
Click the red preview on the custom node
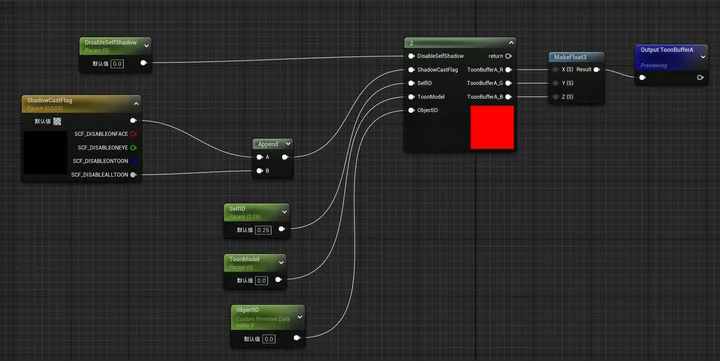click(x=492, y=127)
